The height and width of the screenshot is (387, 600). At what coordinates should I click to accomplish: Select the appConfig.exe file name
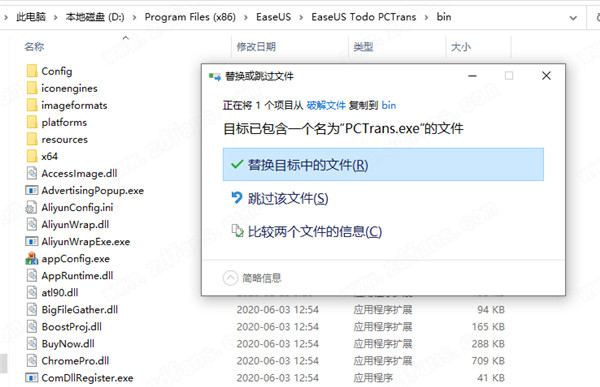point(75,258)
